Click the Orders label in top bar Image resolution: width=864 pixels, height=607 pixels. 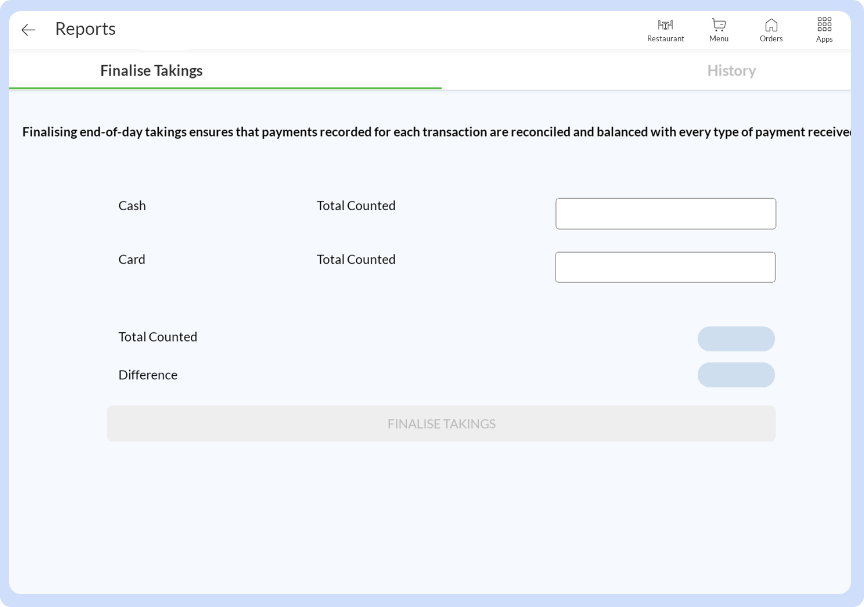click(771, 38)
